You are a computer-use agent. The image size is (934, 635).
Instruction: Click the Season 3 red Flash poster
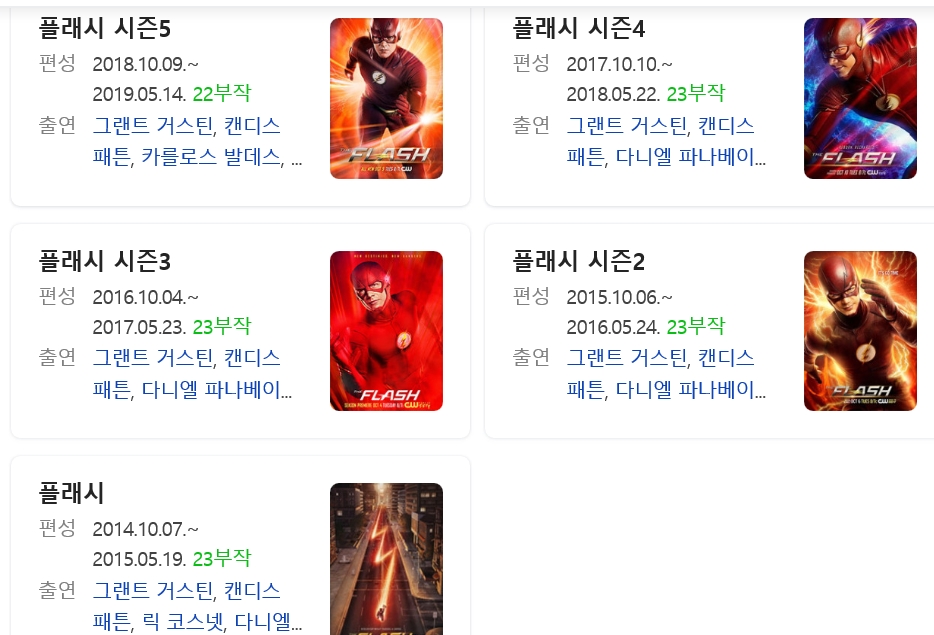pos(387,331)
